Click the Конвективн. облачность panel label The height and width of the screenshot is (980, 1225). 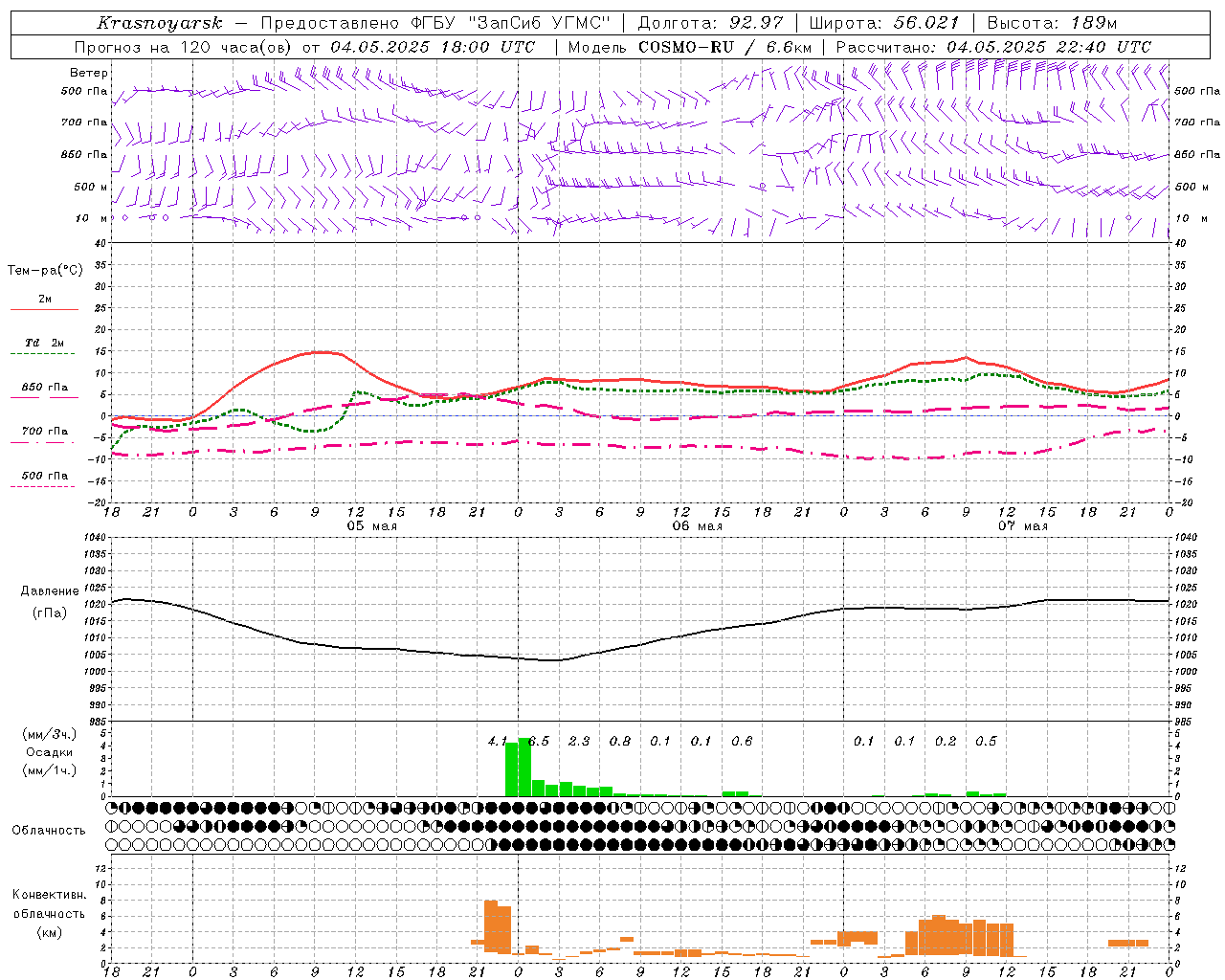point(49,903)
